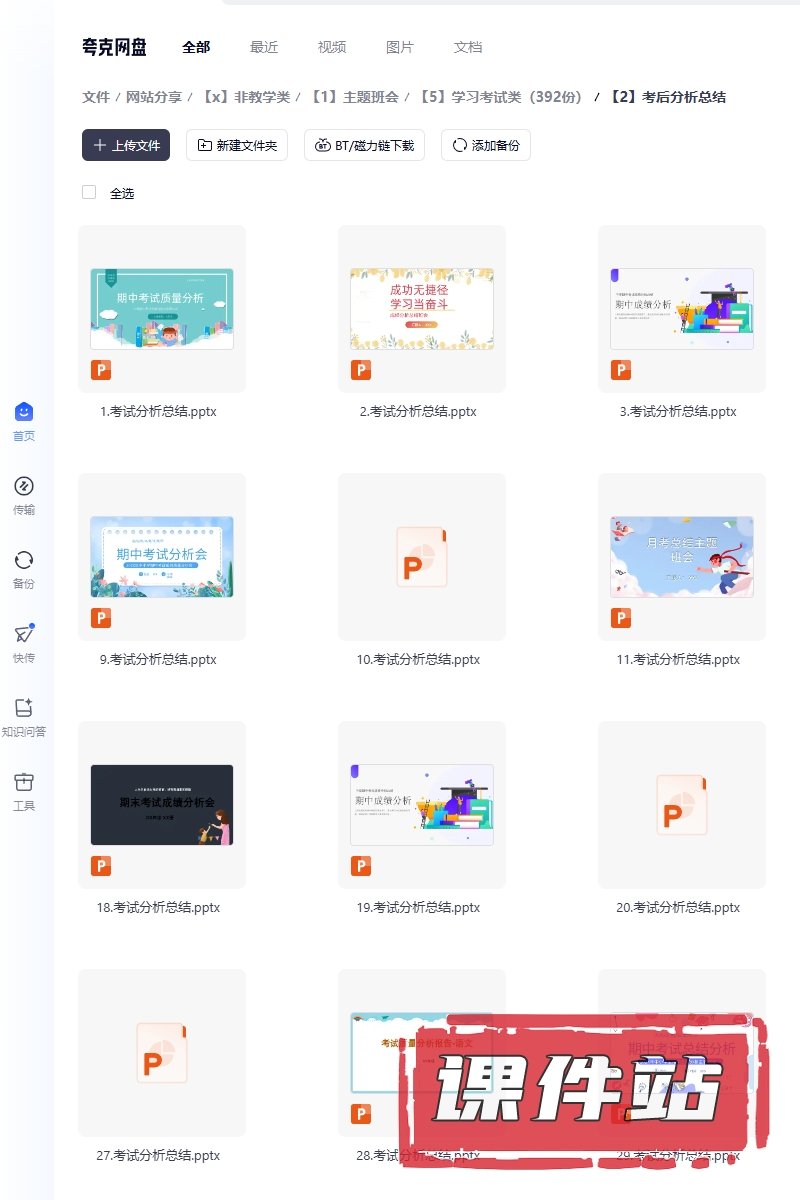The height and width of the screenshot is (1200, 800).
Task: Click the 上传文件 upload button
Action: 126,145
